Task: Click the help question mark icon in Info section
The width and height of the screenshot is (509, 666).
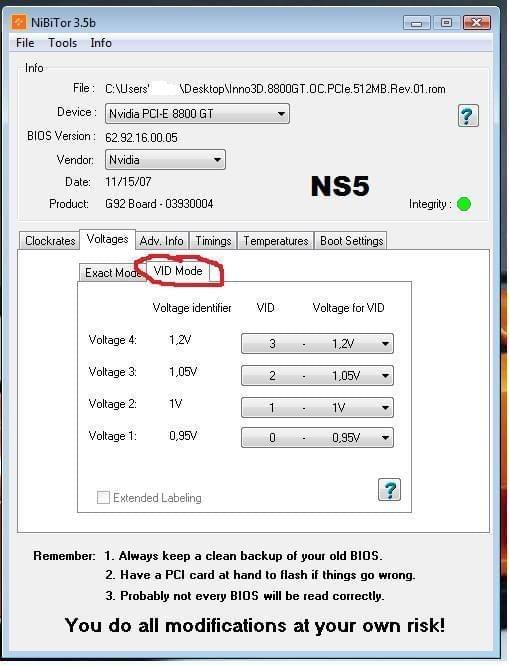Action: coord(468,115)
